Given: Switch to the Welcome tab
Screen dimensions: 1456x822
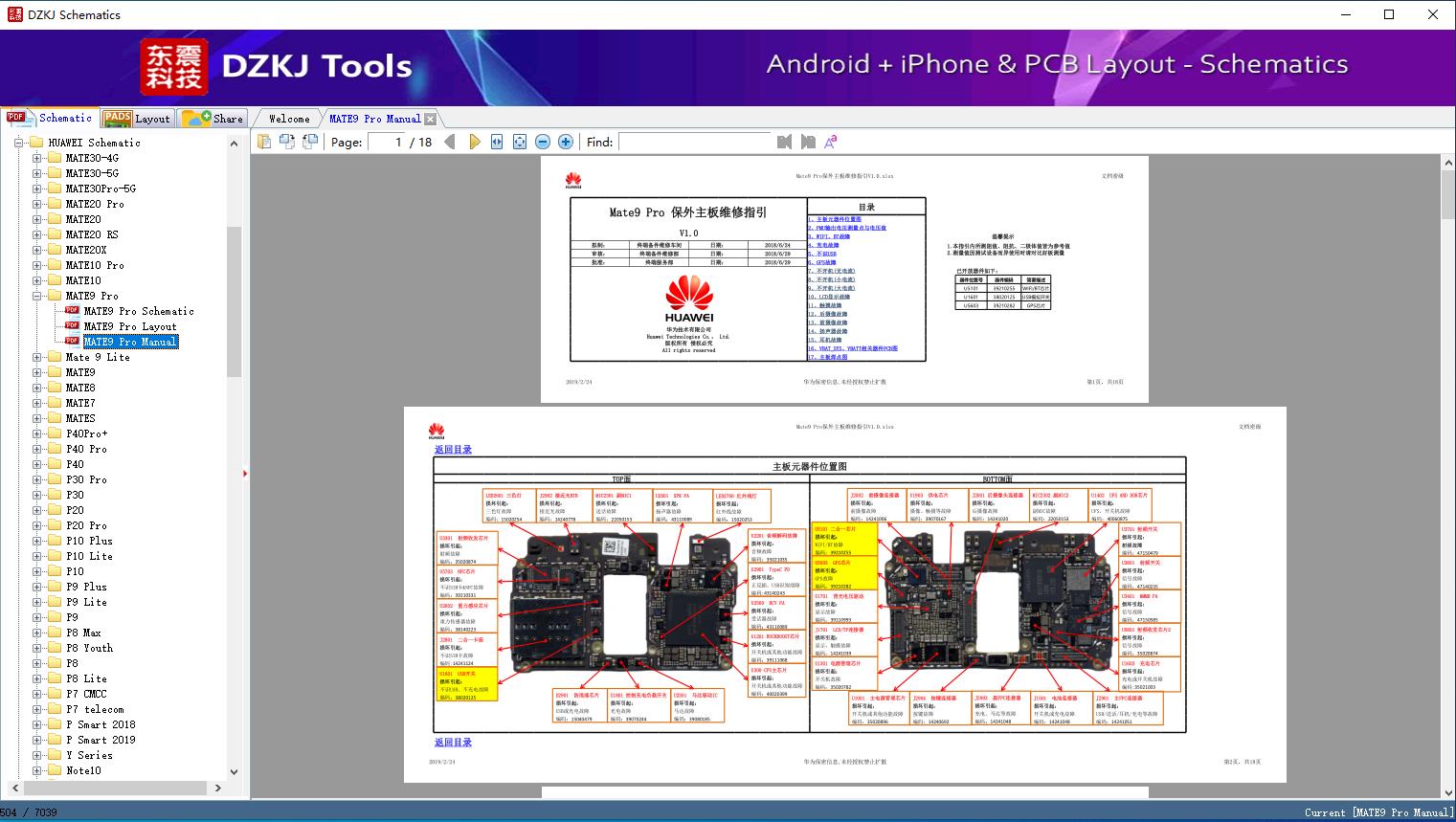Looking at the screenshot, I should point(289,119).
